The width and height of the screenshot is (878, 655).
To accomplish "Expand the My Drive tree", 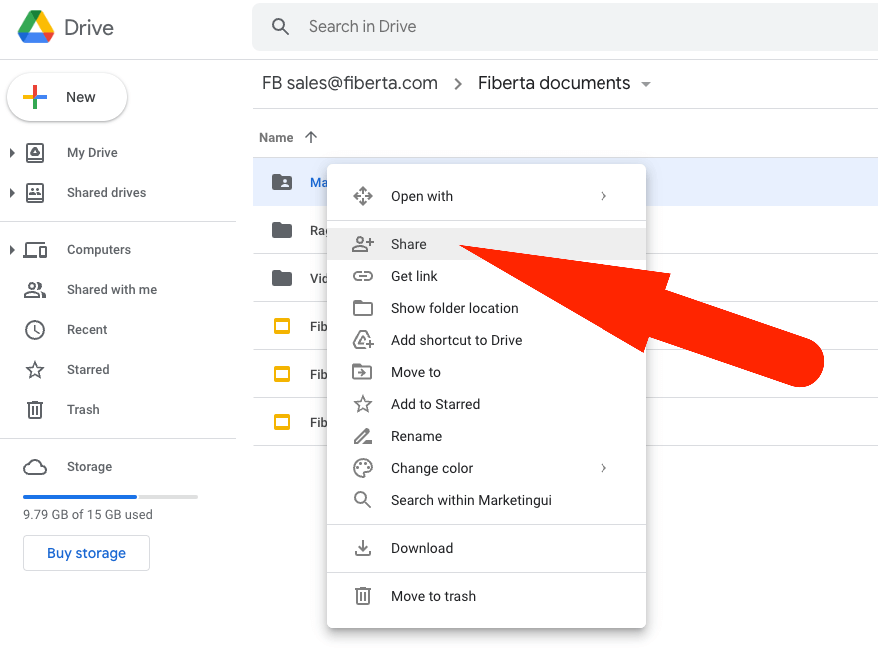I will [x=12, y=153].
